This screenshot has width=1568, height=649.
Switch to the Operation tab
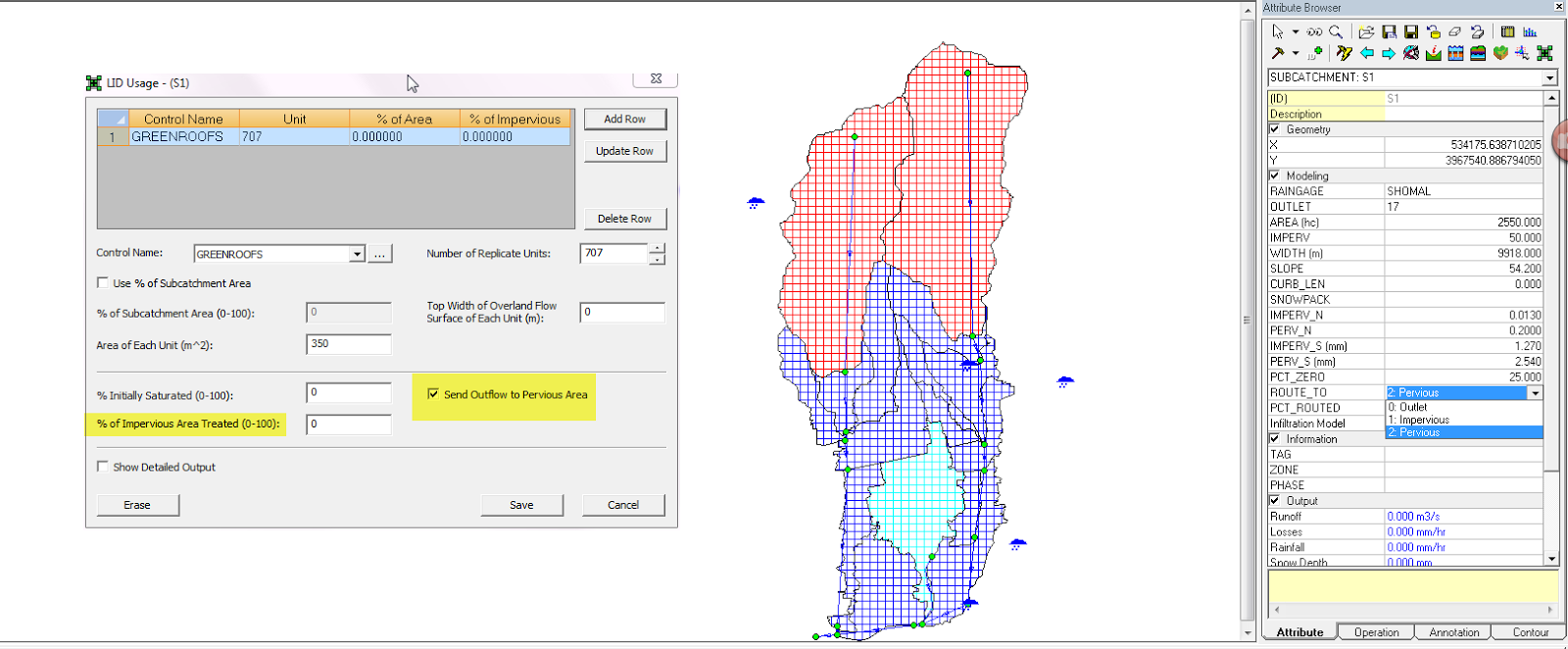click(1376, 632)
